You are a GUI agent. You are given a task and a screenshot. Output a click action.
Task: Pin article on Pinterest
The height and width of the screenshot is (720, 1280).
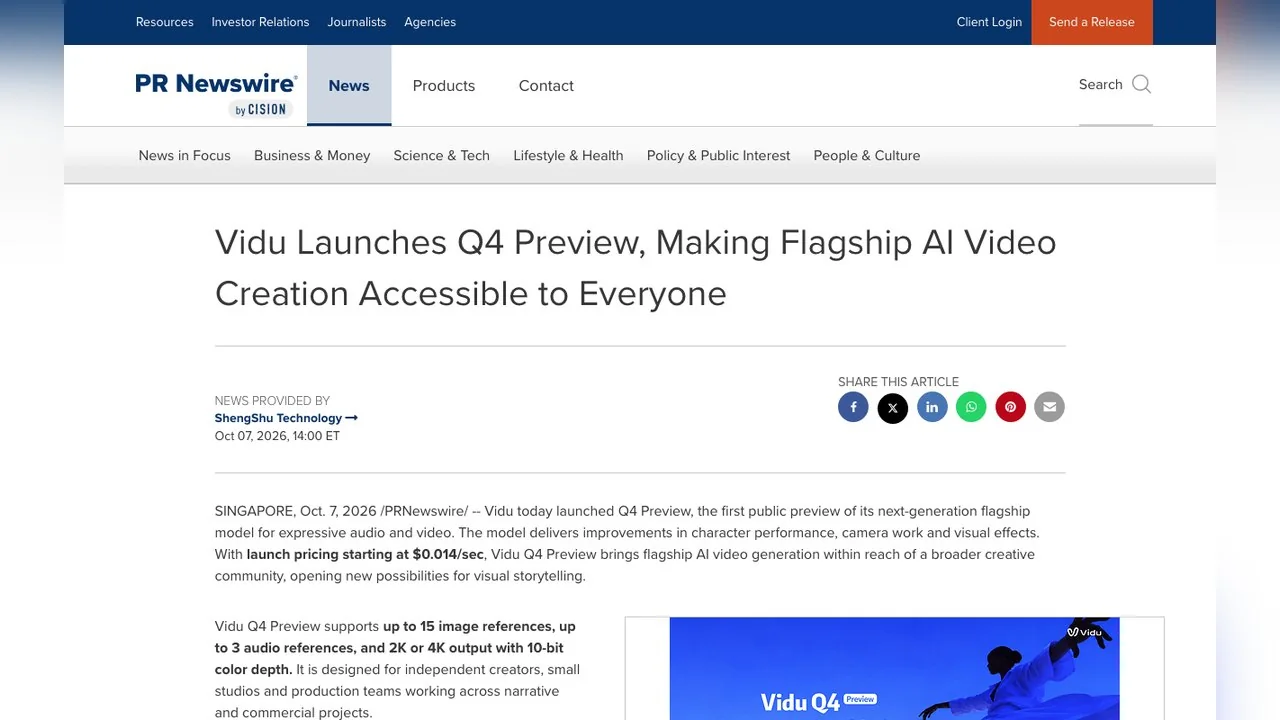tap(1010, 407)
